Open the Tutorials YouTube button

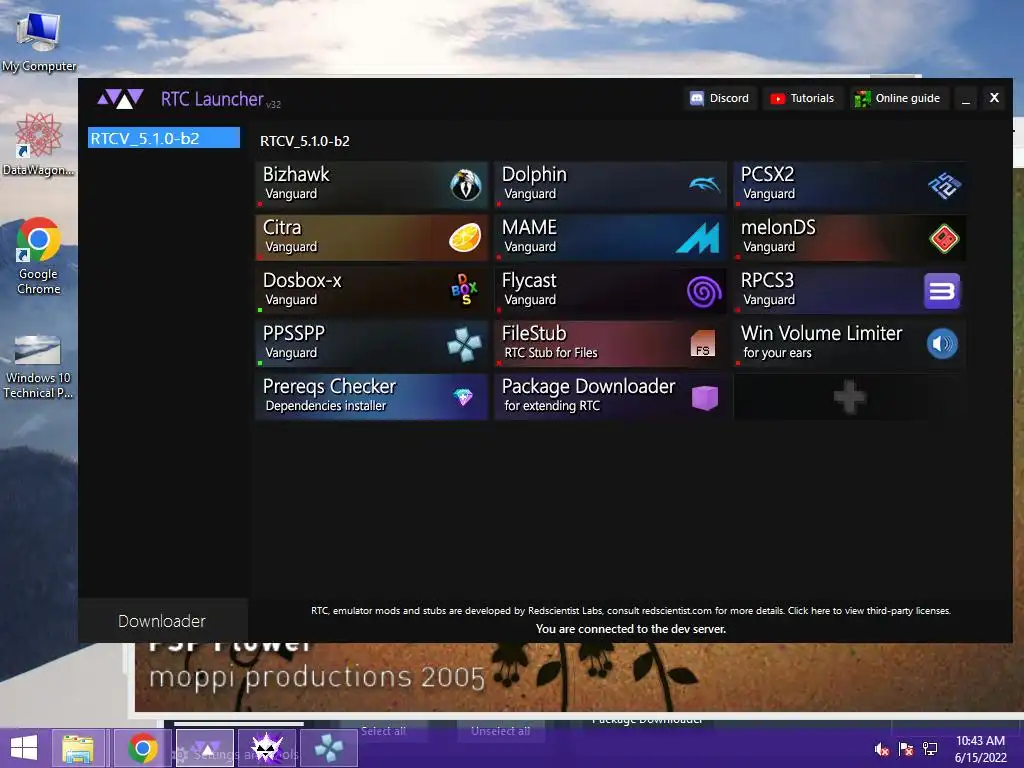coord(803,98)
